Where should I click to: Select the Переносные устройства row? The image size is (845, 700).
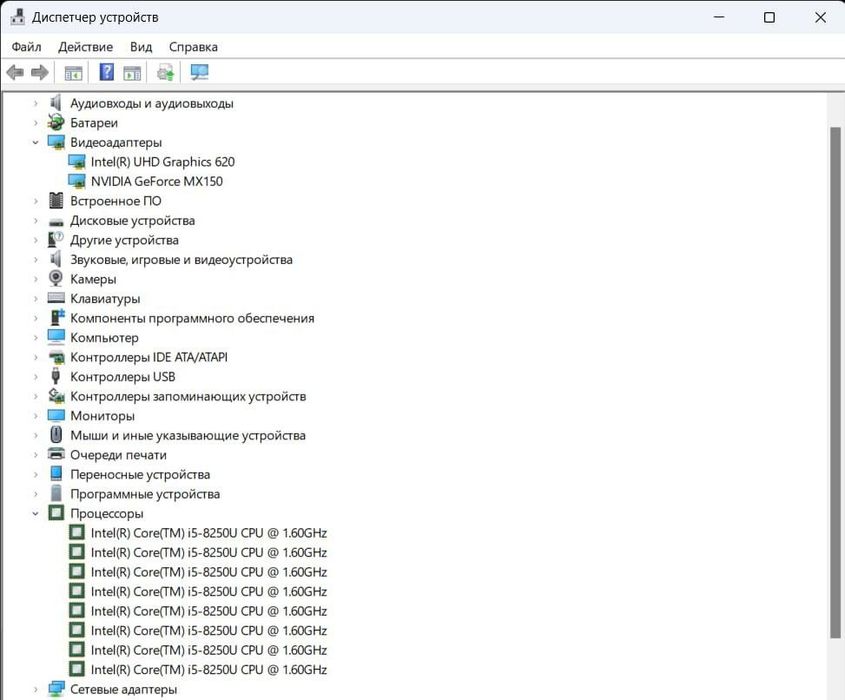tap(140, 474)
